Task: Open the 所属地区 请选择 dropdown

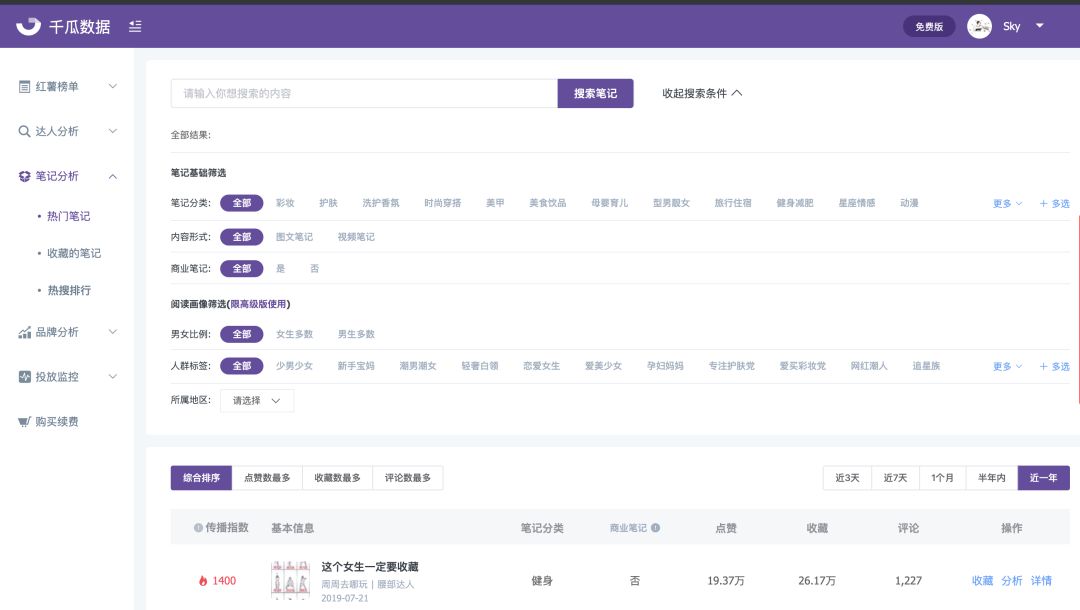Action: pyautogui.click(x=257, y=400)
